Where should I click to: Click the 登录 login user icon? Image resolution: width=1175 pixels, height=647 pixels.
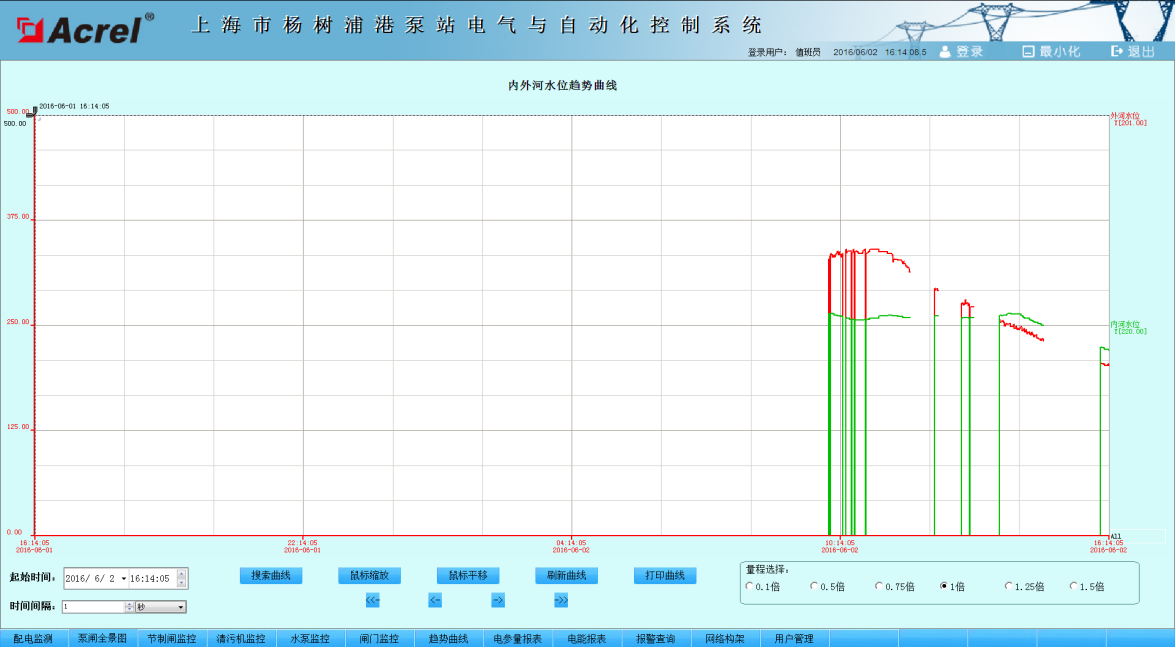tap(944, 52)
